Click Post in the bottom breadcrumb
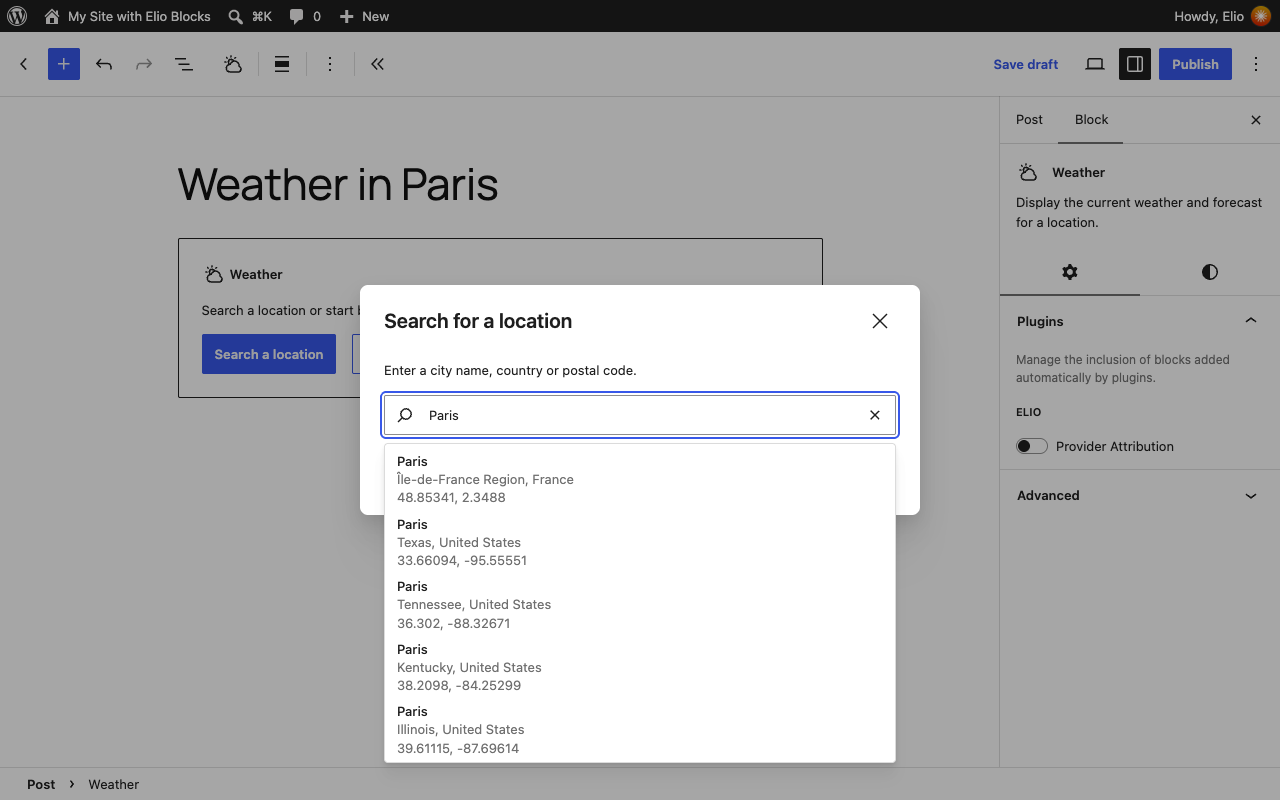The height and width of the screenshot is (800, 1280). [41, 784]
